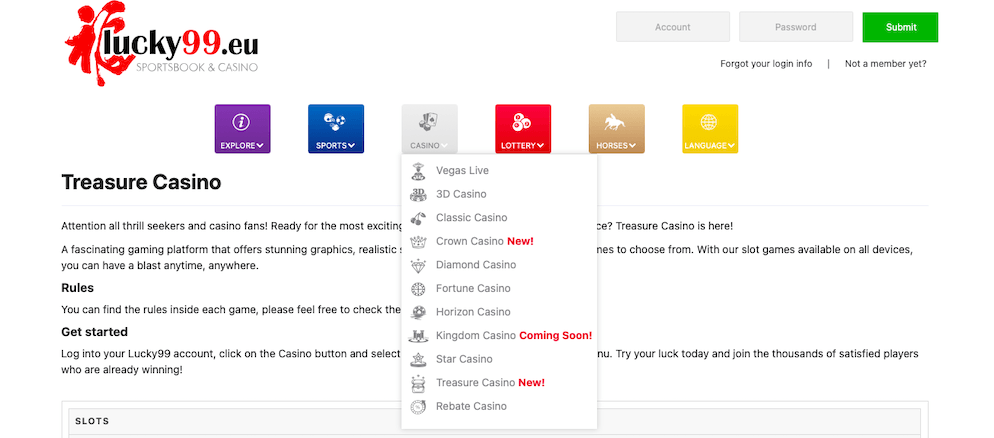Click the Crown Casino crown icon
The height and width of the screenshot is (438, 994).
[418, 241]
